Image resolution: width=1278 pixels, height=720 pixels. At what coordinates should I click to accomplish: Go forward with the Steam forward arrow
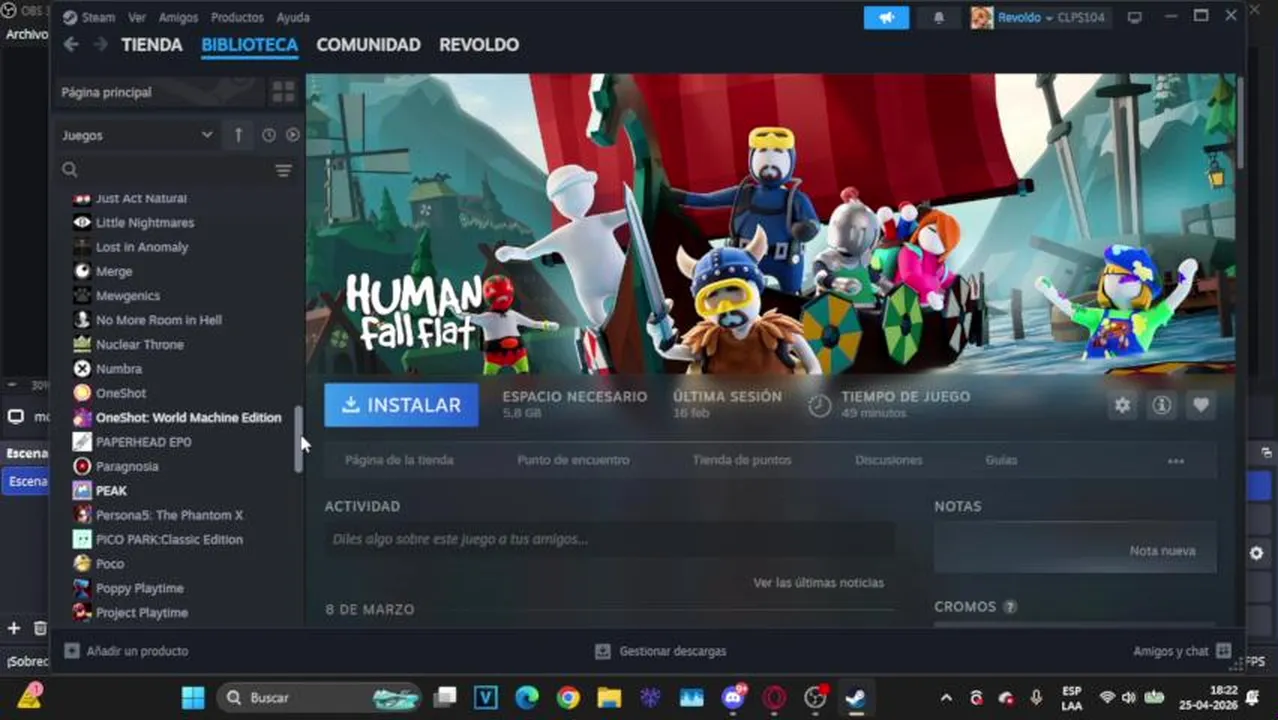tap(100, 45)
